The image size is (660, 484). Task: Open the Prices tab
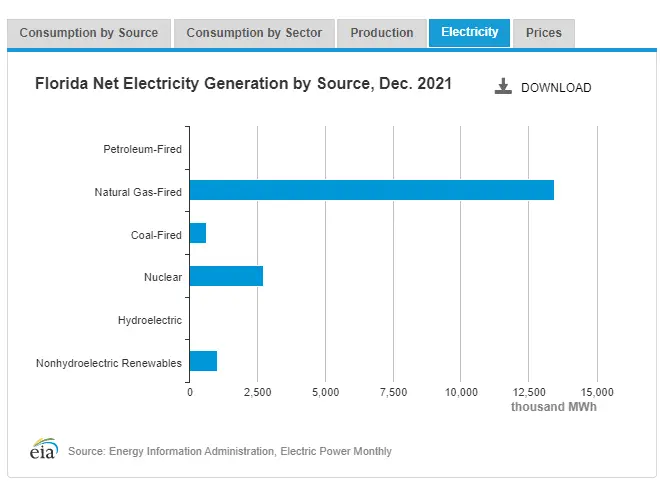543,33
